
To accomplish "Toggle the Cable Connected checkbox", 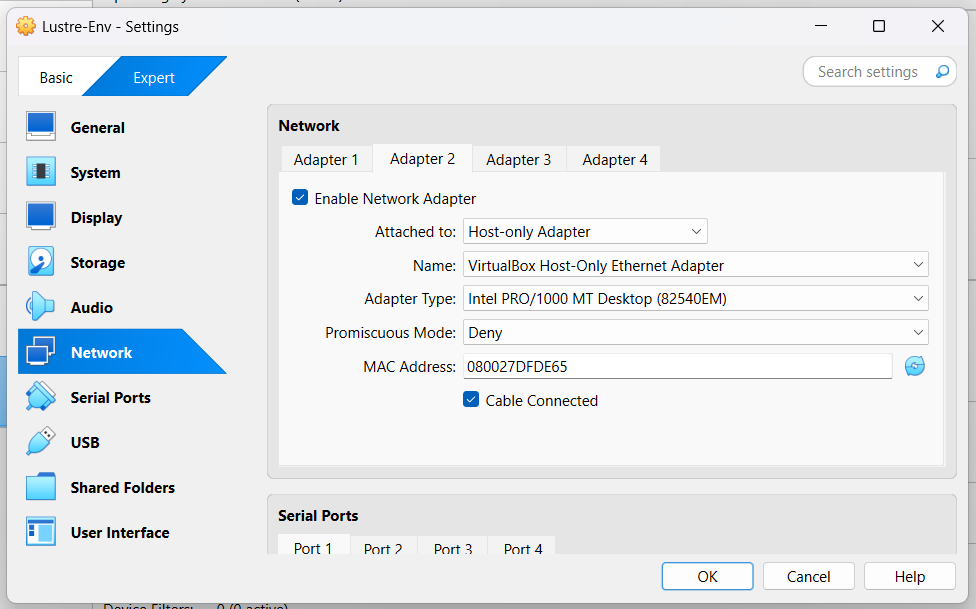I will (x=471, y=400).
